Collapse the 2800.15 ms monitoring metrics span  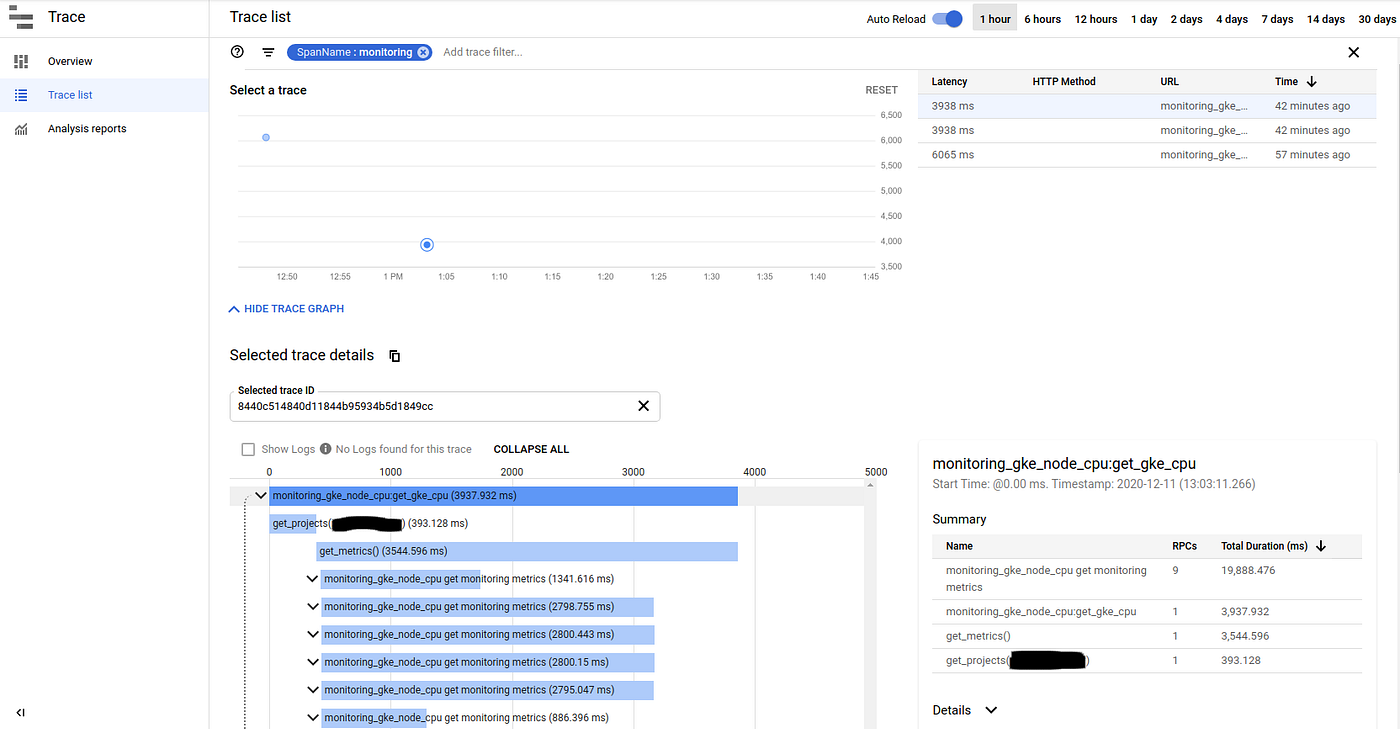[313, 662]
